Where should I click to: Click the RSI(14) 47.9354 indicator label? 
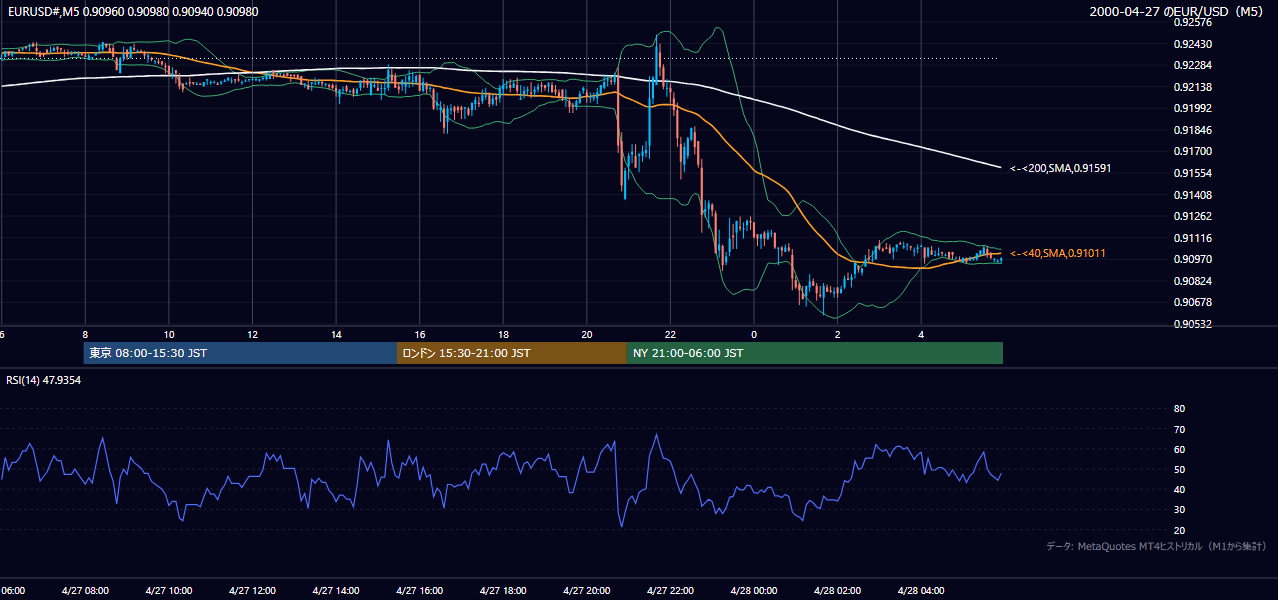43,380
